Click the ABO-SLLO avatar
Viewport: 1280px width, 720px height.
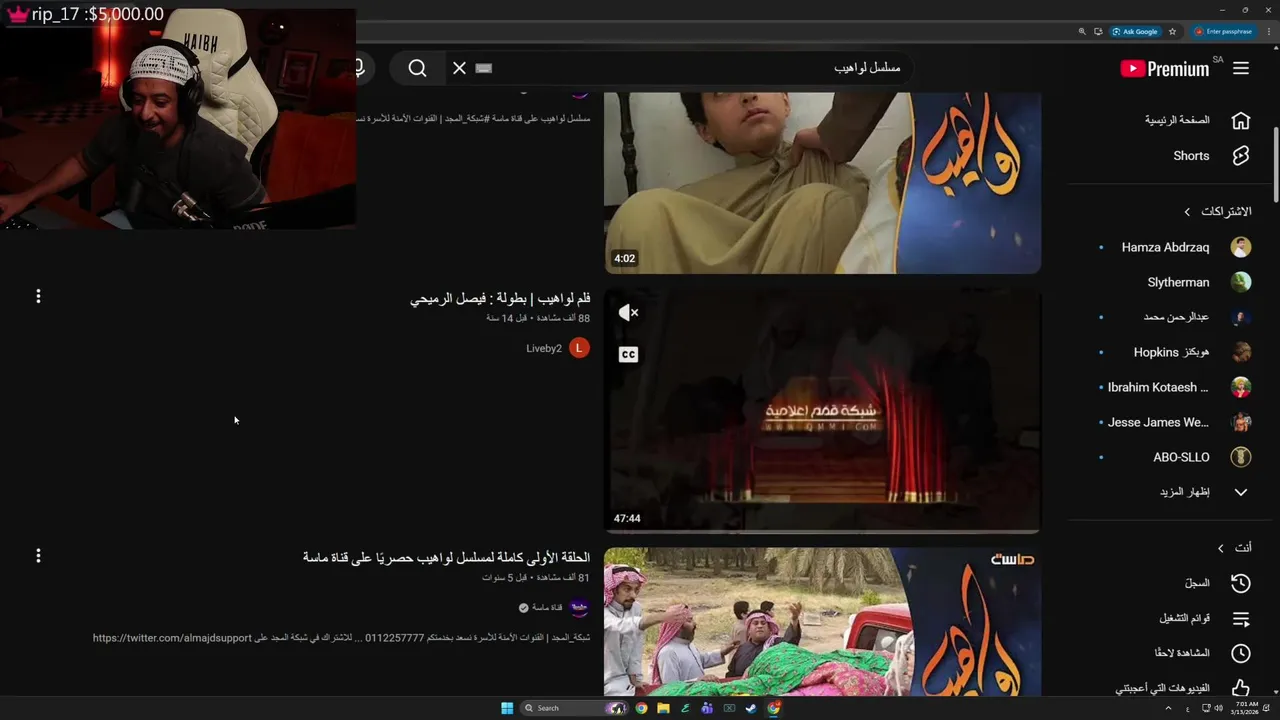click(x=1241, y=457)
